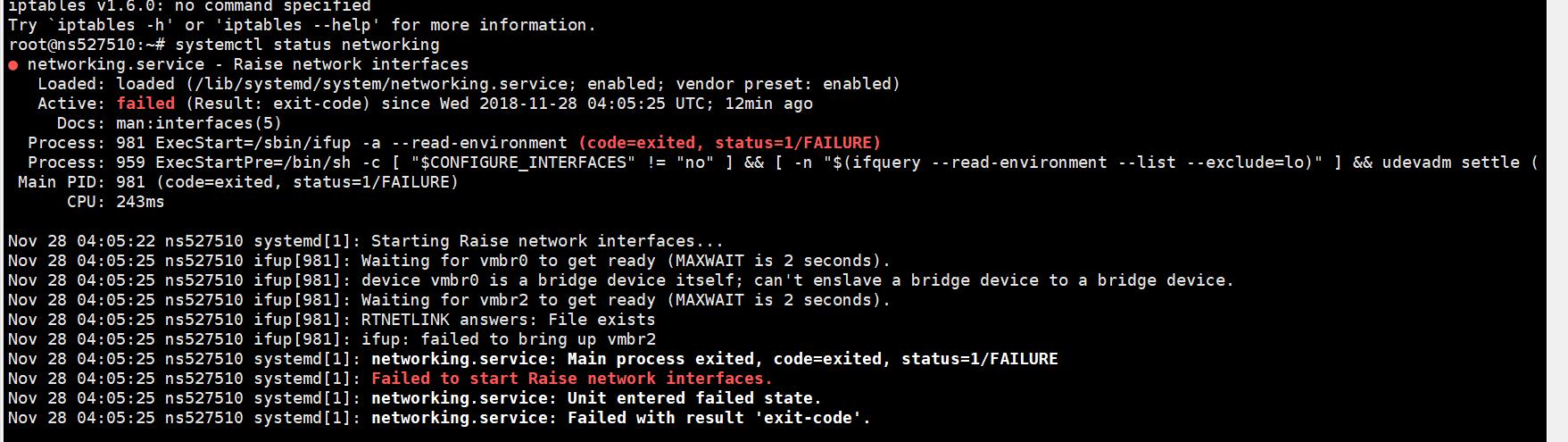Click the red 'Failed to start Raise network interfaces' message
1568x442 pixels.
point(571,379)
